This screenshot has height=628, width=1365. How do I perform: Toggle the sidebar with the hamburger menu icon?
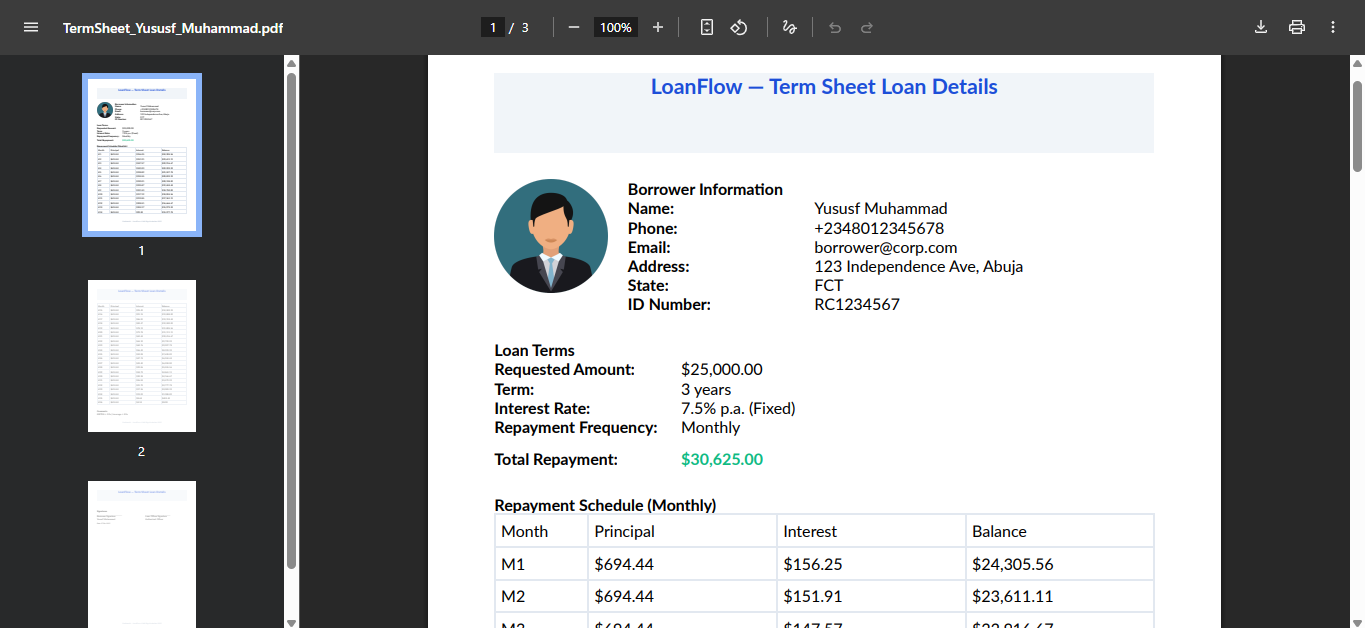[31, 27]
